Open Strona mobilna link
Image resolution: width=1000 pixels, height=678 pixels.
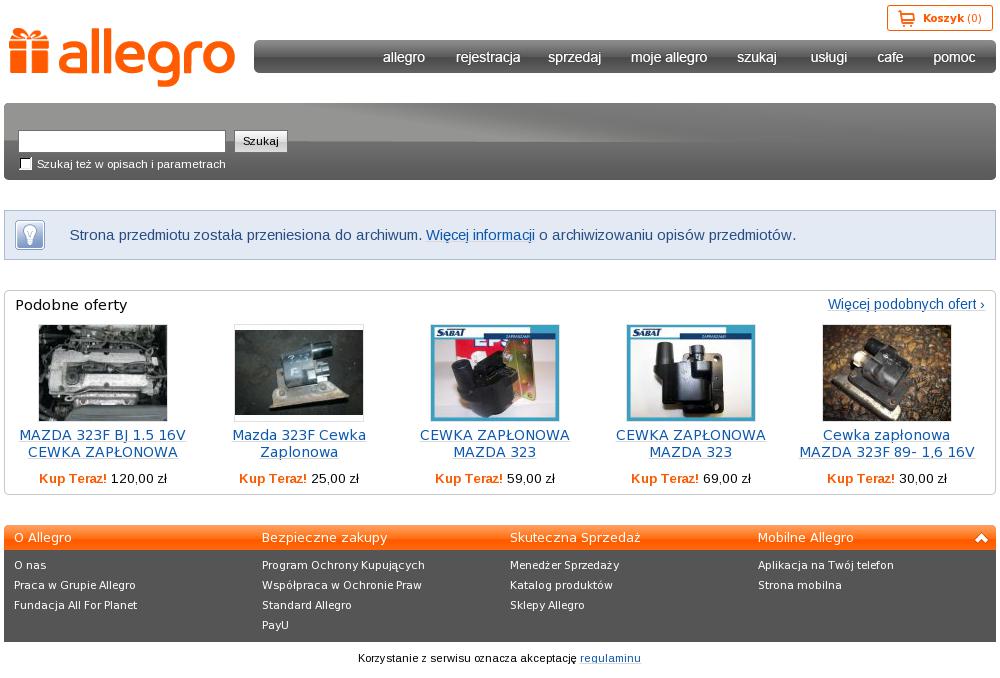coord(800,585)
